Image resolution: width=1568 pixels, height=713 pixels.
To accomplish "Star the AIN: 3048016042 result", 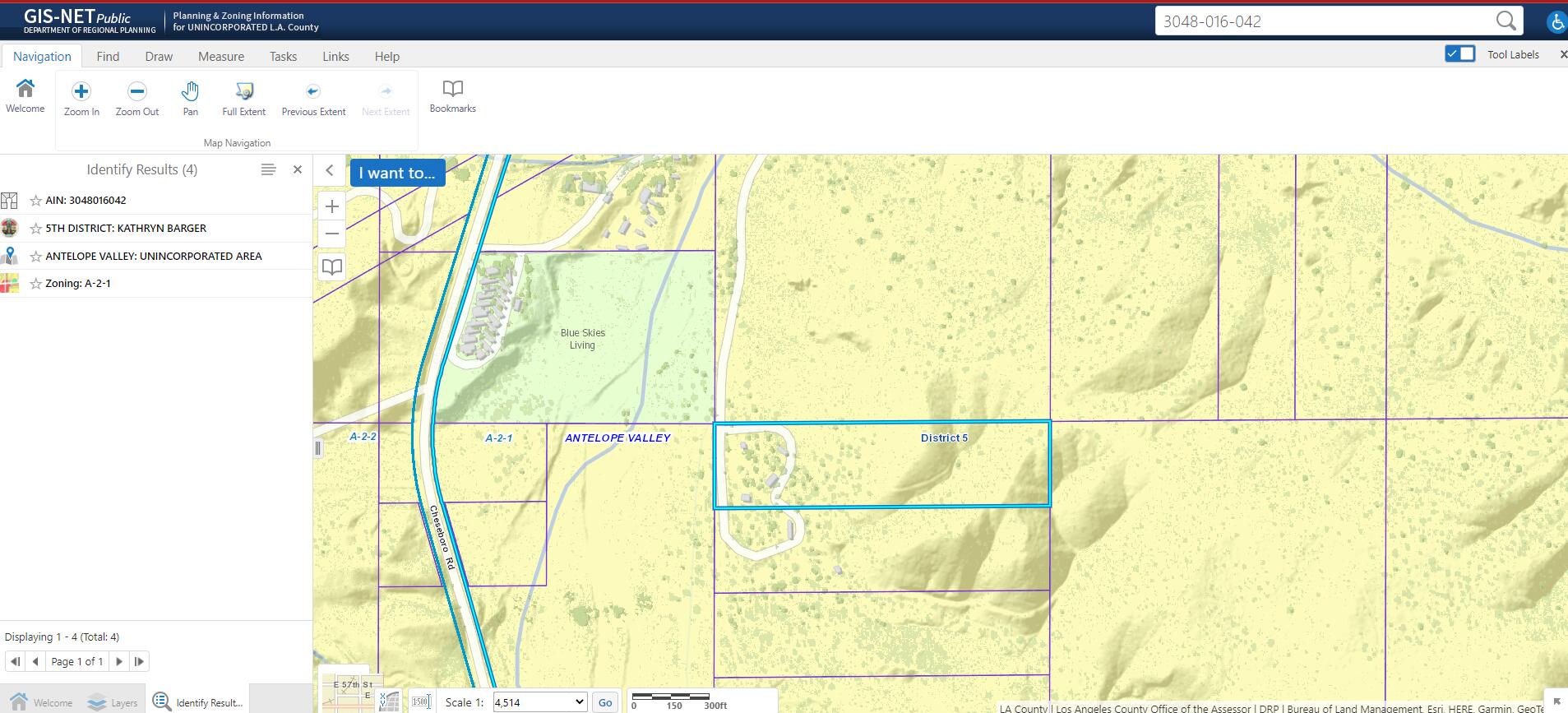I will pos(35,201).
